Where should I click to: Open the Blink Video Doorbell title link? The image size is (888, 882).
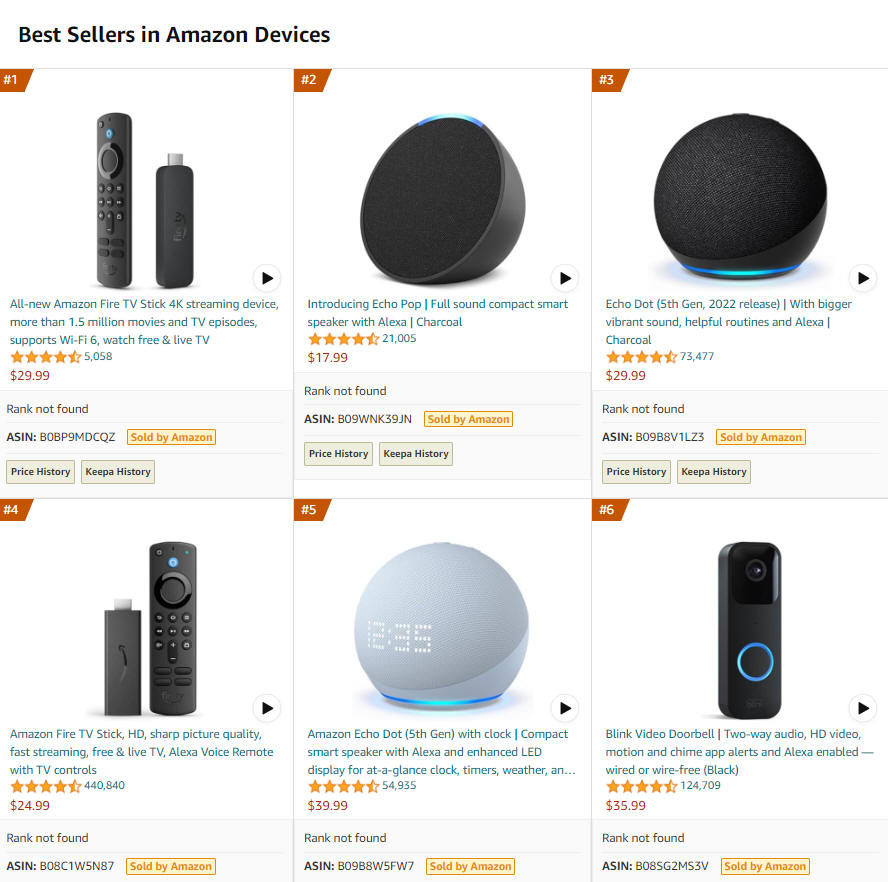[x=738, y=752]
